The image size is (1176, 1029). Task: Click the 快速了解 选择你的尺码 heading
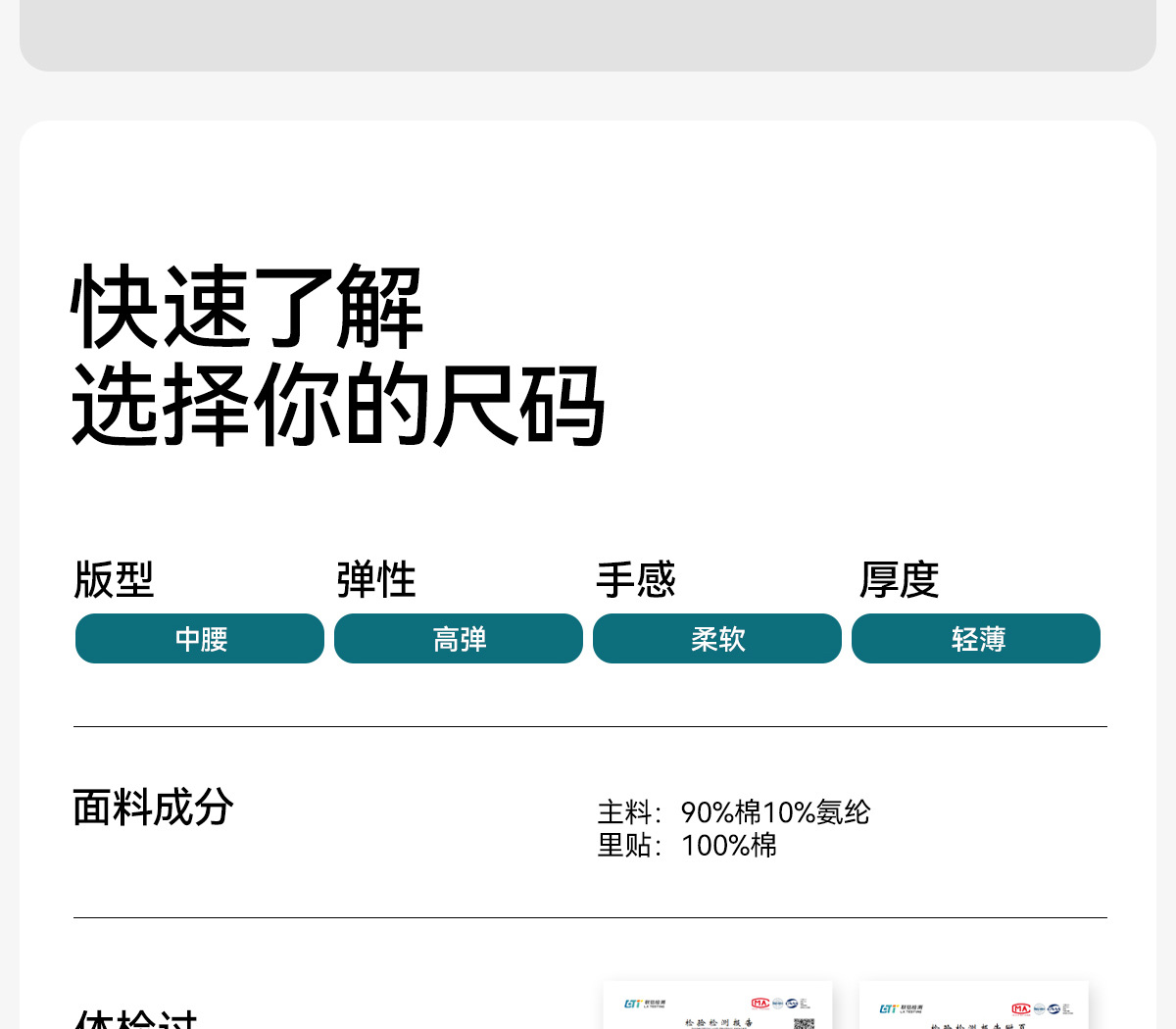pyautogui.click(x=338, y=355)
